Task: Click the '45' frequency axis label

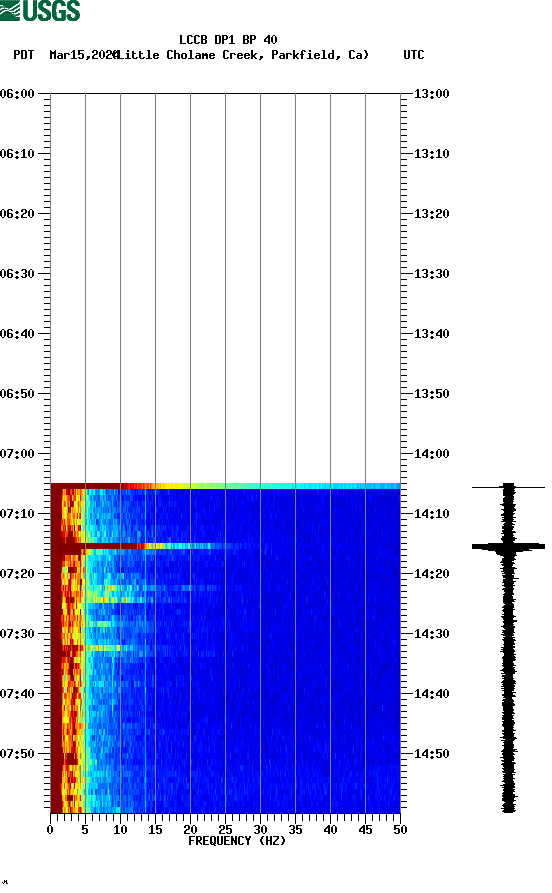Action: (365, 830)
